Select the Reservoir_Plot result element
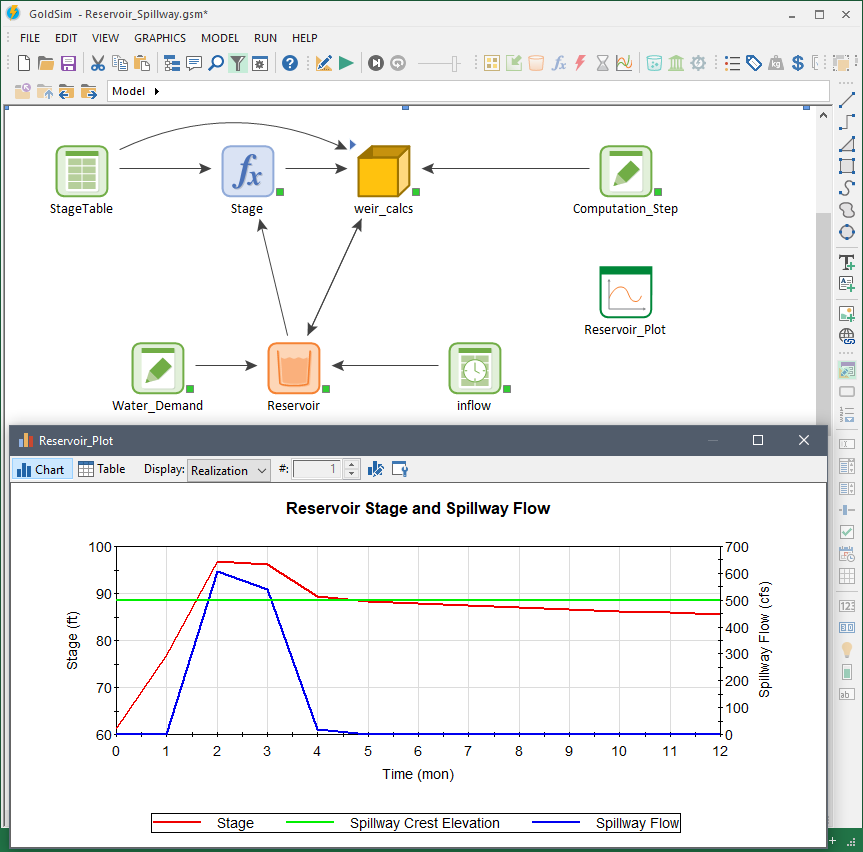 [625, 292]
